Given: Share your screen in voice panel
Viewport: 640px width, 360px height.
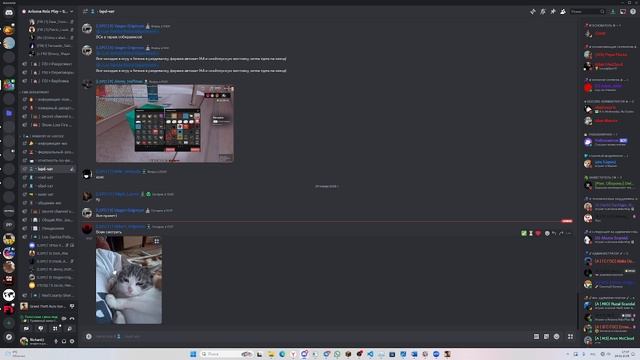Looking at the screenshot, I should pyautogui.click(x=40, y=329).
